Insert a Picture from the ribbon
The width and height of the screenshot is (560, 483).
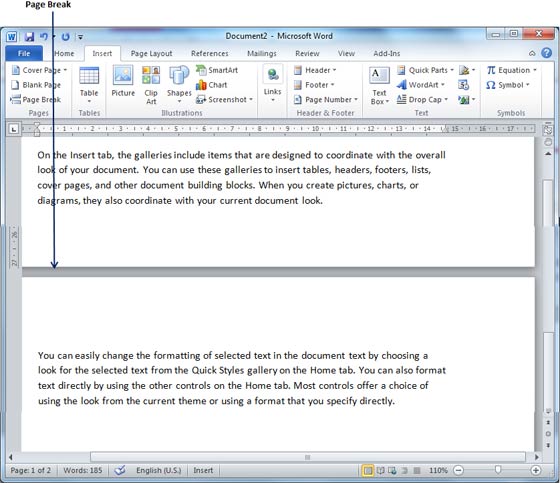(123, 81)
